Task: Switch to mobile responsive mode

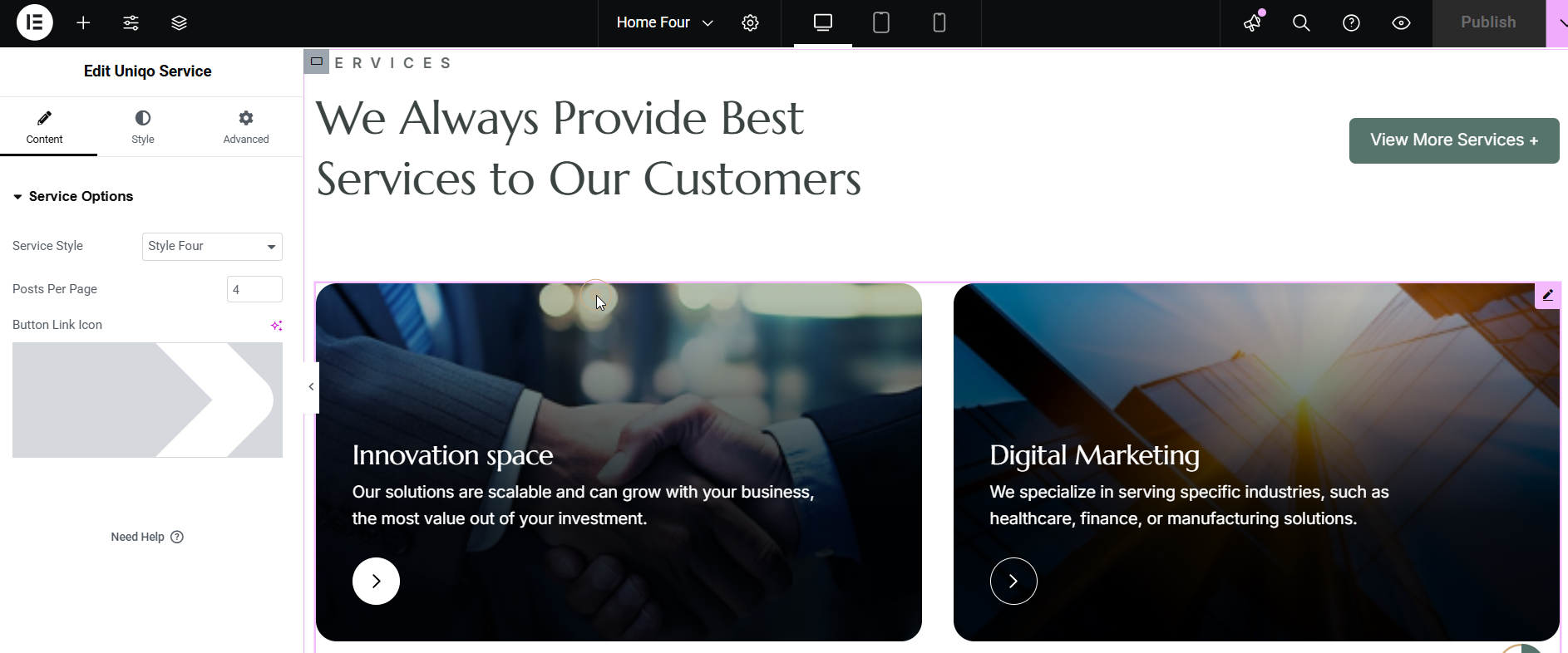Action: click(x=939, y=23)
